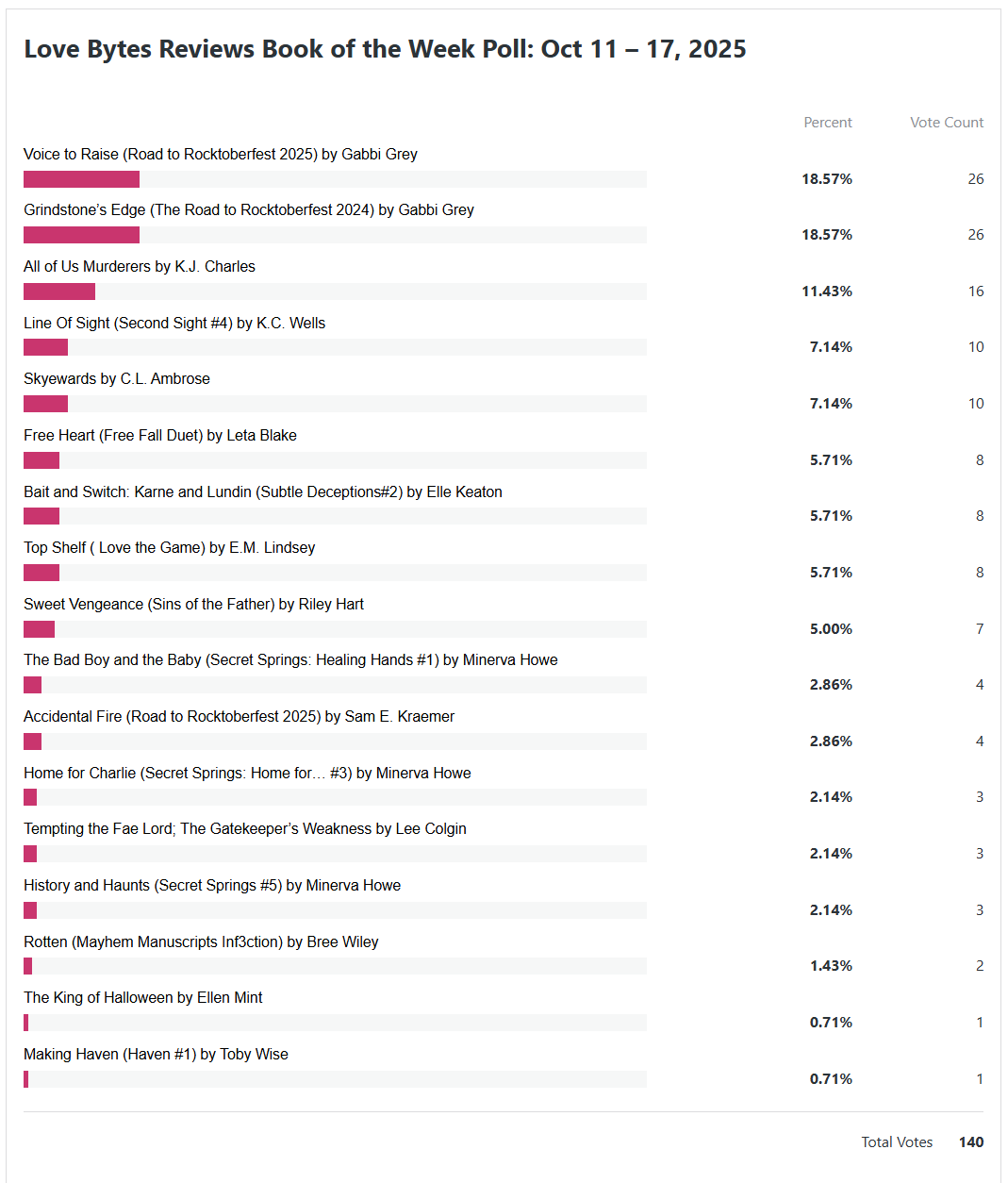
Task: Click 'Skyewards by C.L. Ambrose' label
Action: click(117, 379)
